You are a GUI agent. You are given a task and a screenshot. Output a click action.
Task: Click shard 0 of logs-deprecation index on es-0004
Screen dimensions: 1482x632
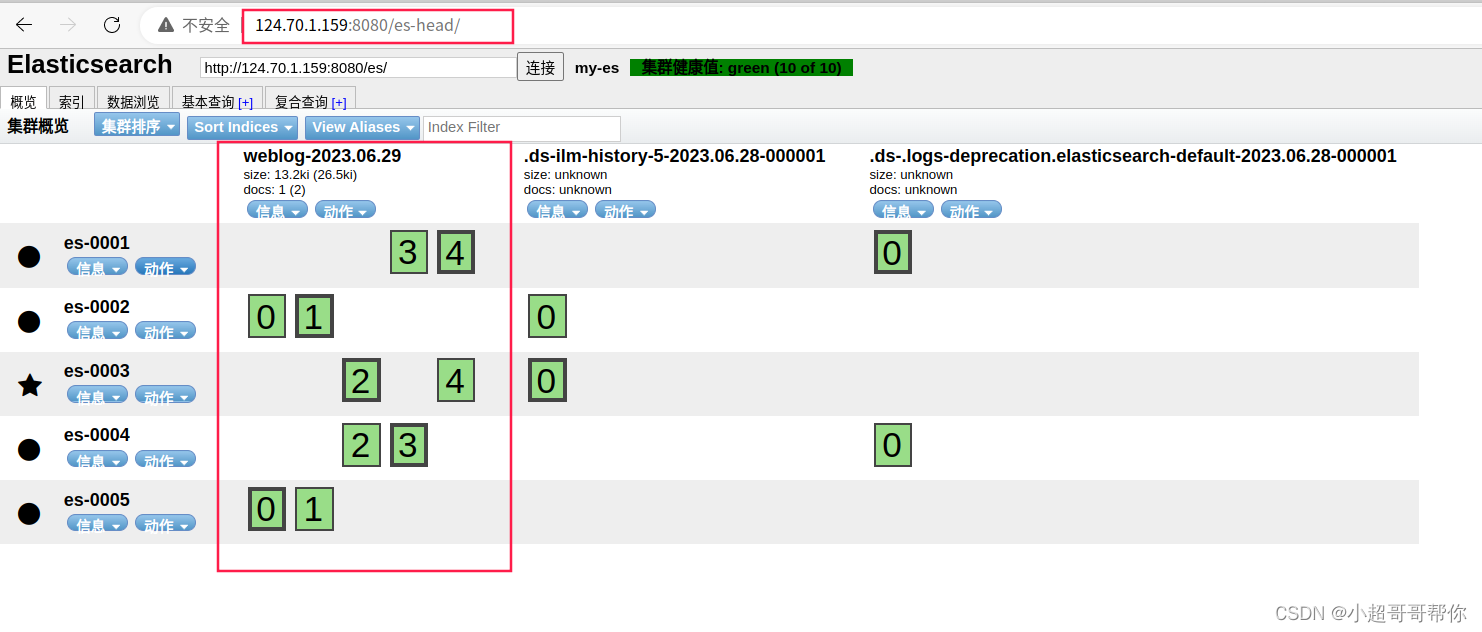[x=892, y=445]
